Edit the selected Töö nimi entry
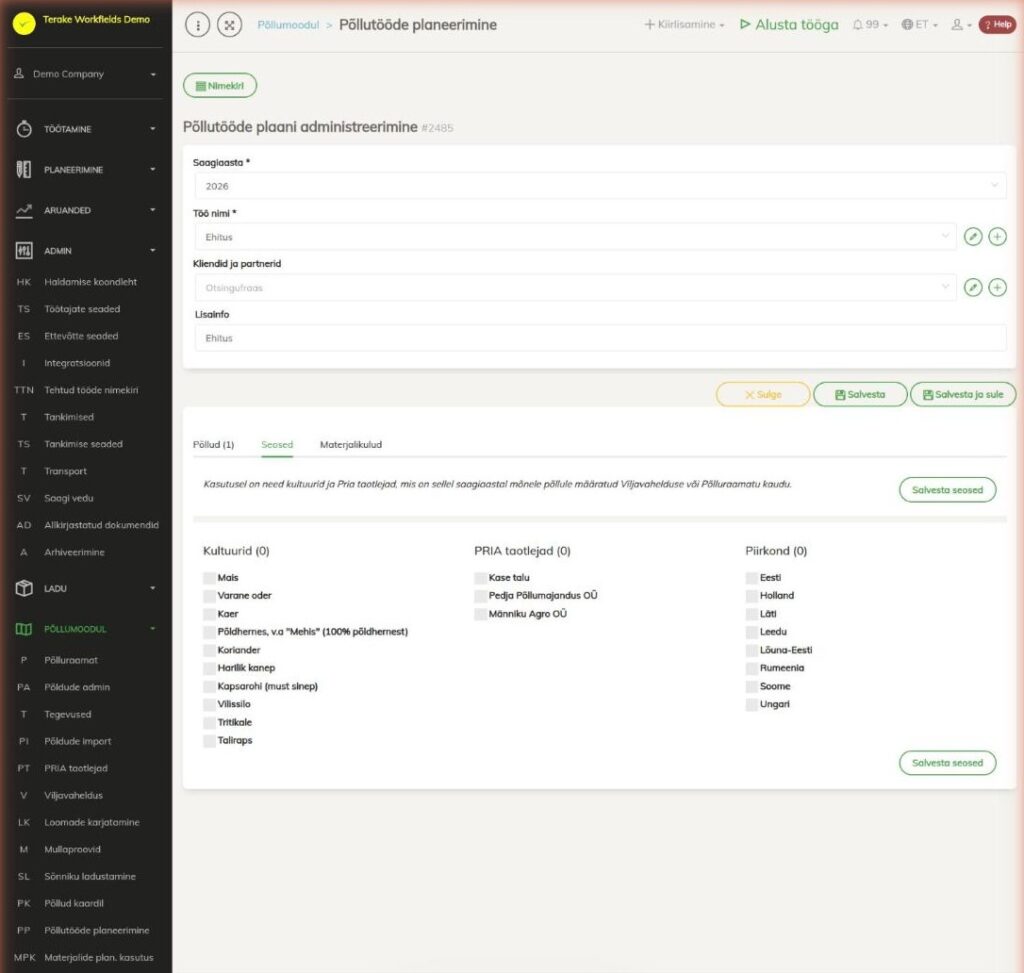This screenshot has width=1024, height=973. point(973,236)
